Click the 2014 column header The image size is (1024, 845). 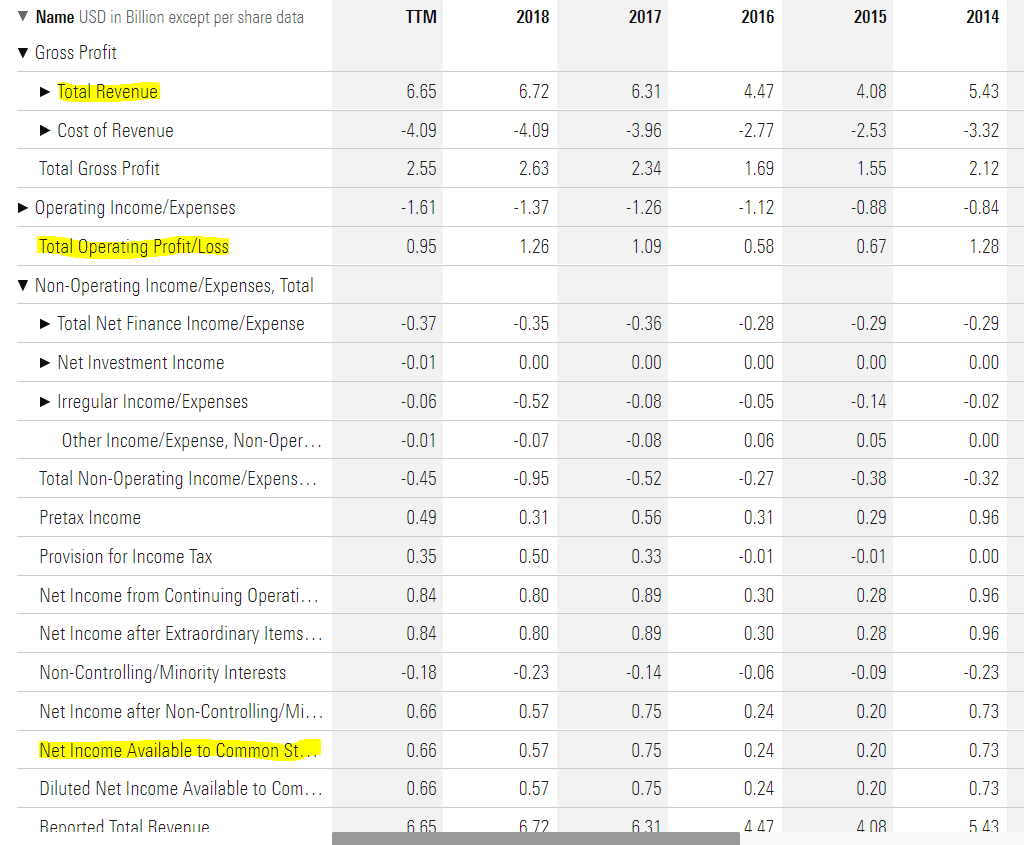[982, 17]
